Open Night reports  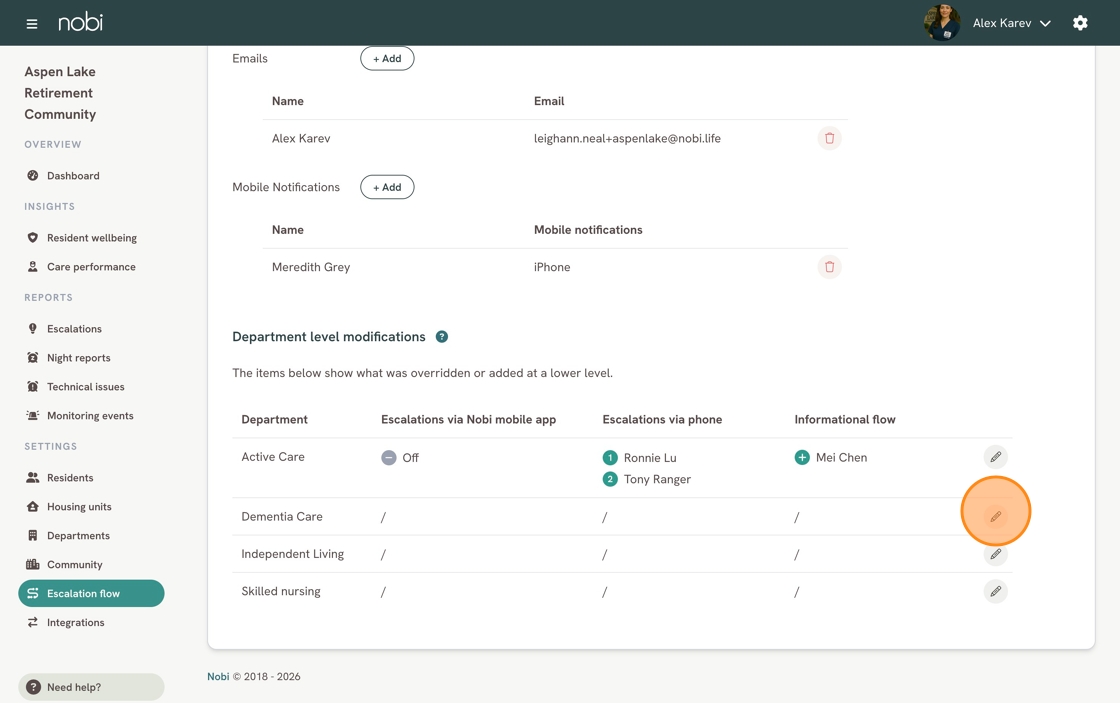(x=91, y=358)
